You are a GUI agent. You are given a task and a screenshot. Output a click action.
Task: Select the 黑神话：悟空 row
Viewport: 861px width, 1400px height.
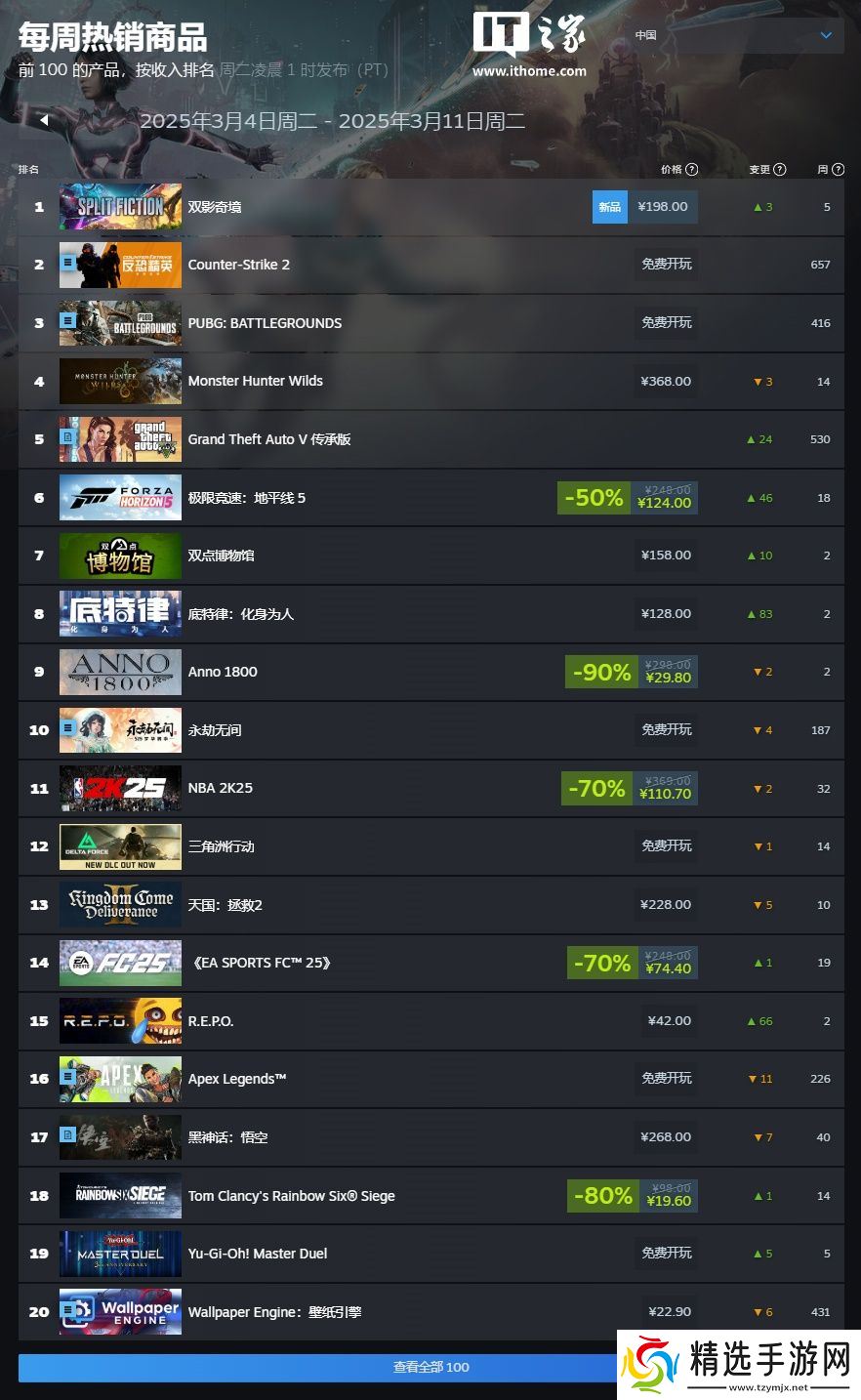point(430,1137)
